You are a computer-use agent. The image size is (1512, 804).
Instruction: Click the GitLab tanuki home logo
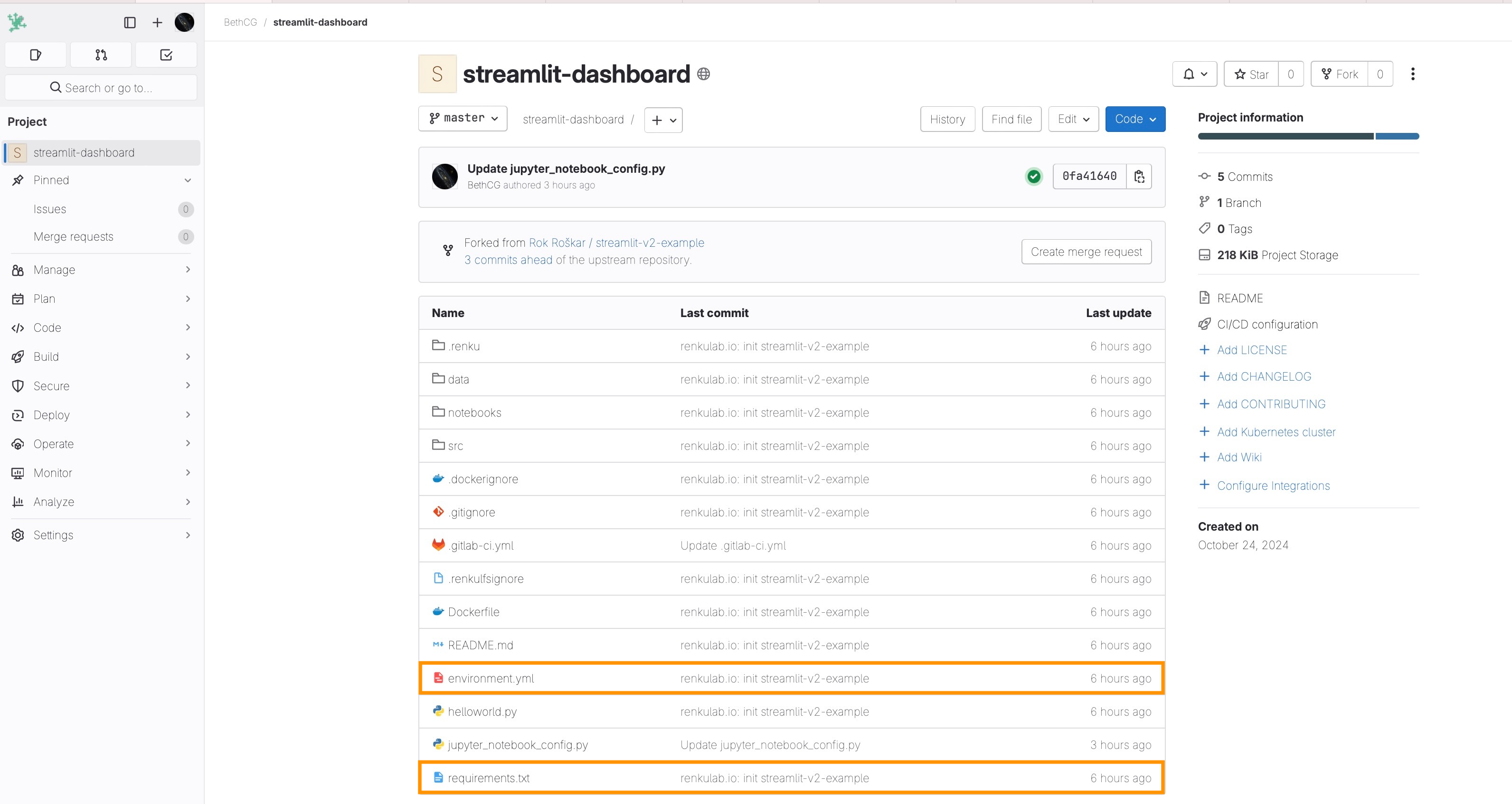(x=17, y=22)
